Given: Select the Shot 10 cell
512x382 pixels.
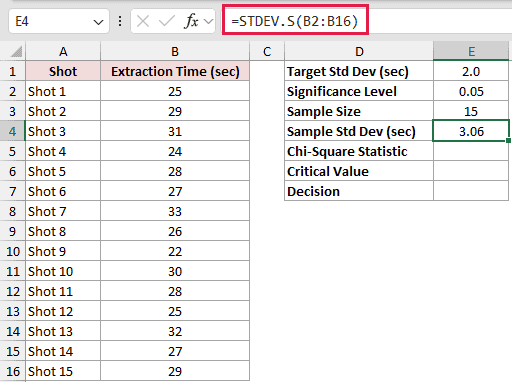Looking at the screenshot, I should point(63,271).
